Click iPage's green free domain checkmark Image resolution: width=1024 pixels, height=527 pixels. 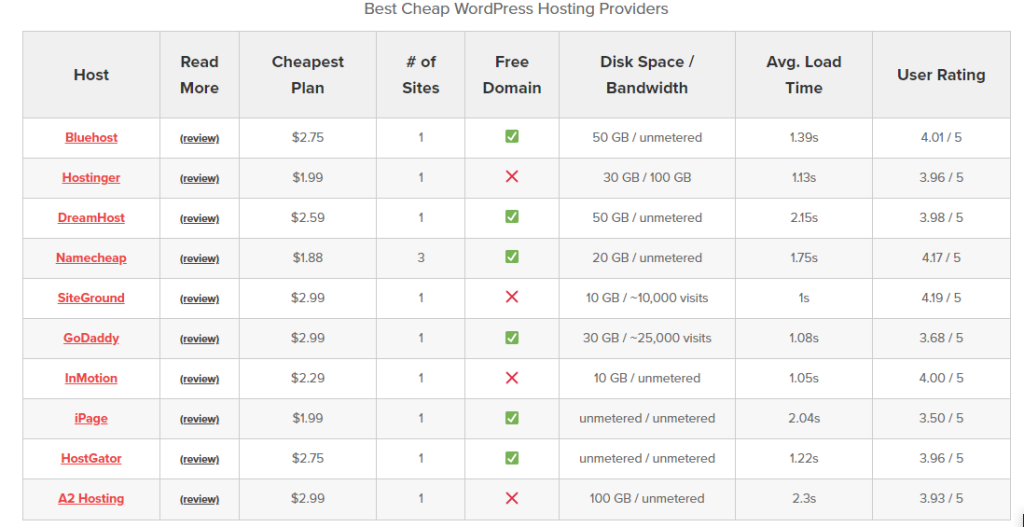(512, 417)
